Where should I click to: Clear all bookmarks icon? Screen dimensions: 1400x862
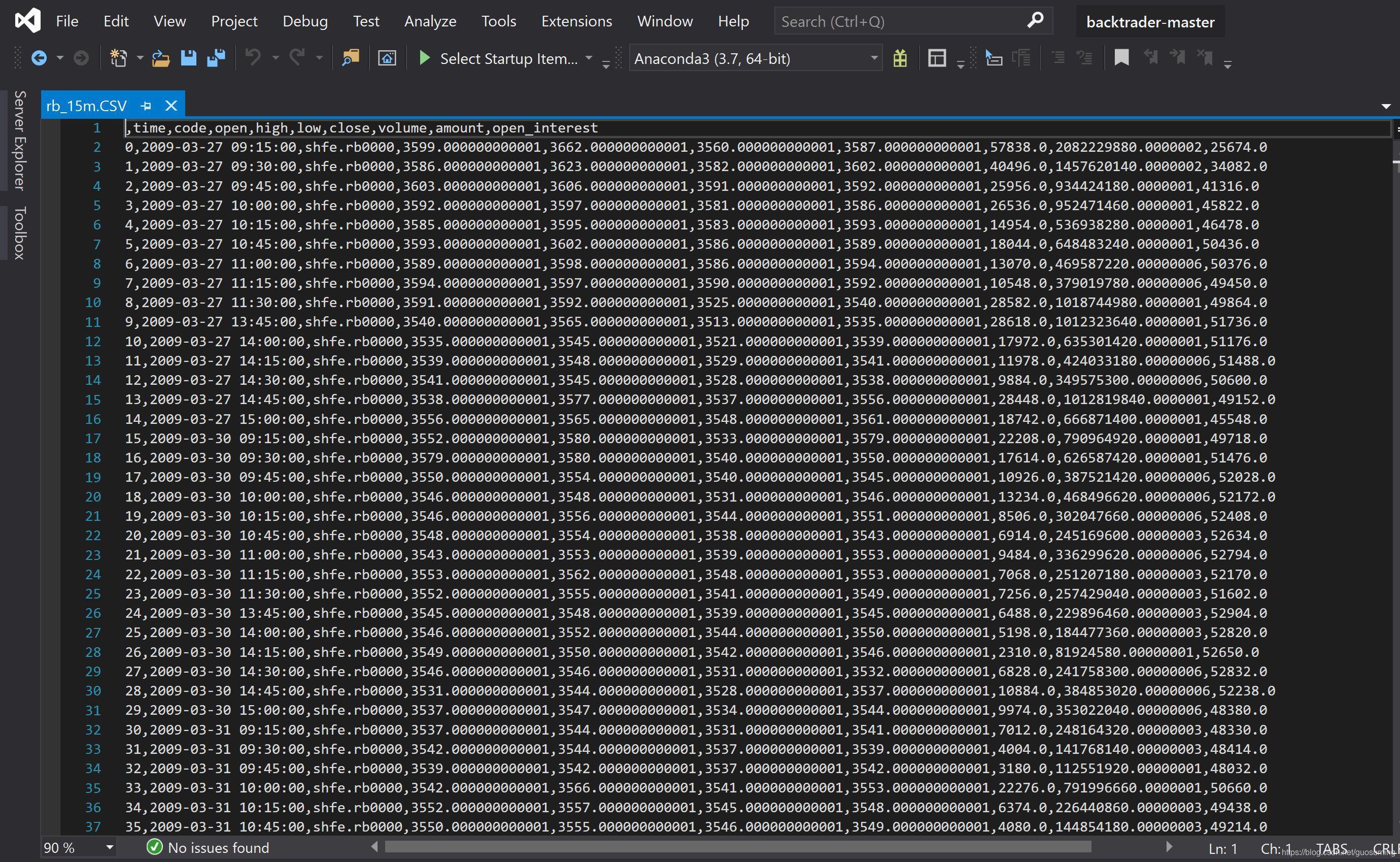(1205, 57)
